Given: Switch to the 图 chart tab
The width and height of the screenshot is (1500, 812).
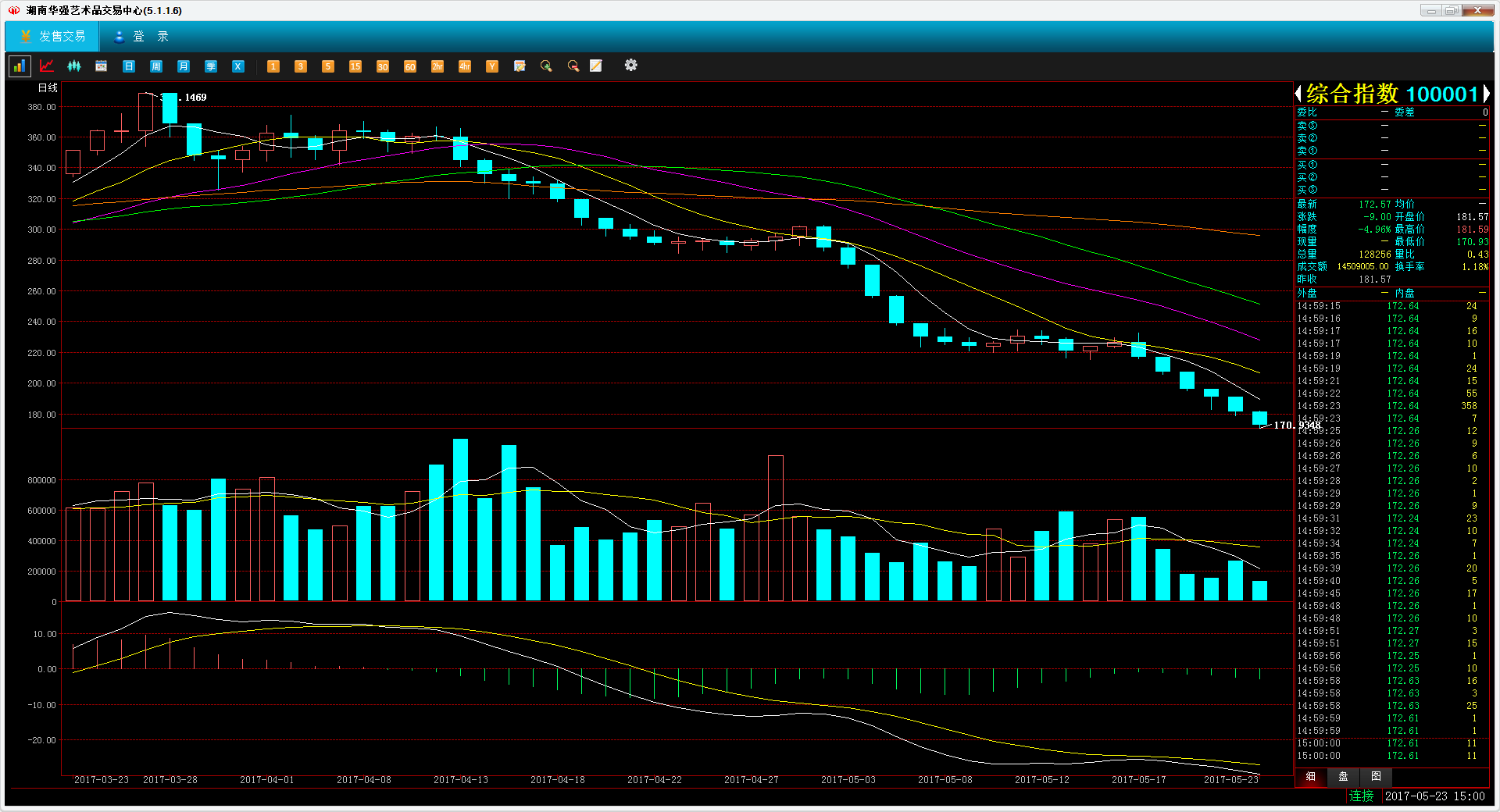Looking at the screenshot, I should pos(1376,777).
